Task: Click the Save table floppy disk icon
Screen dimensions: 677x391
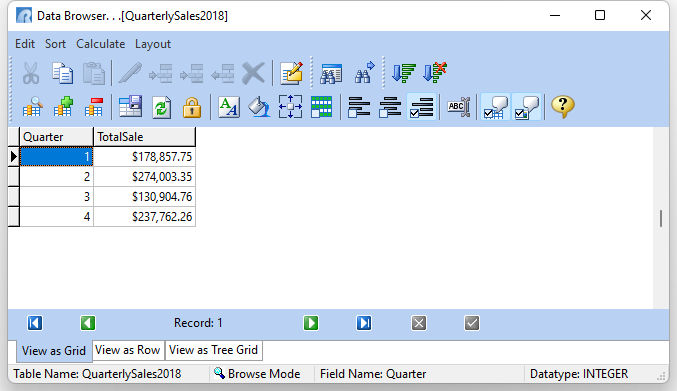Action: click(x=130, y=107)
